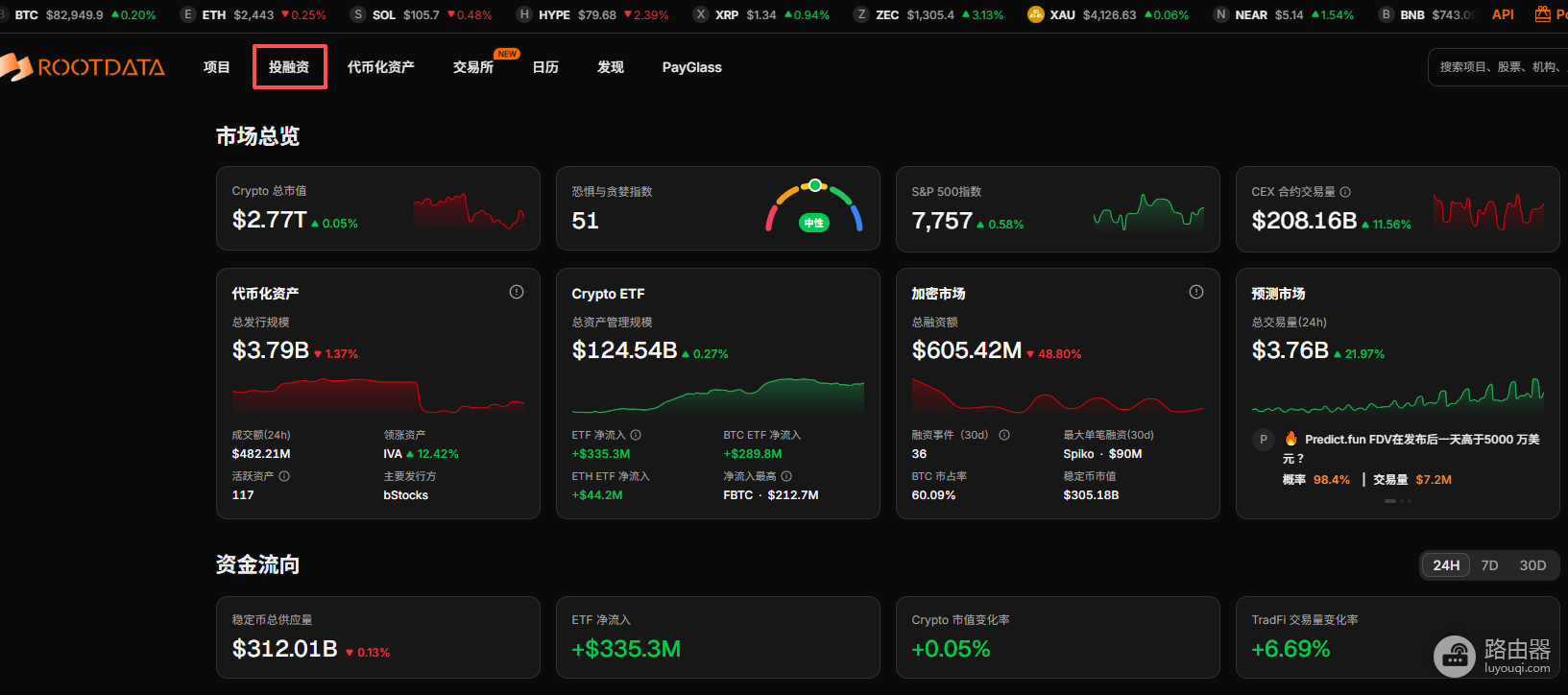Click the XRP coin icon in ticker
Viewport: 1568px width, 695px height.
701,14
